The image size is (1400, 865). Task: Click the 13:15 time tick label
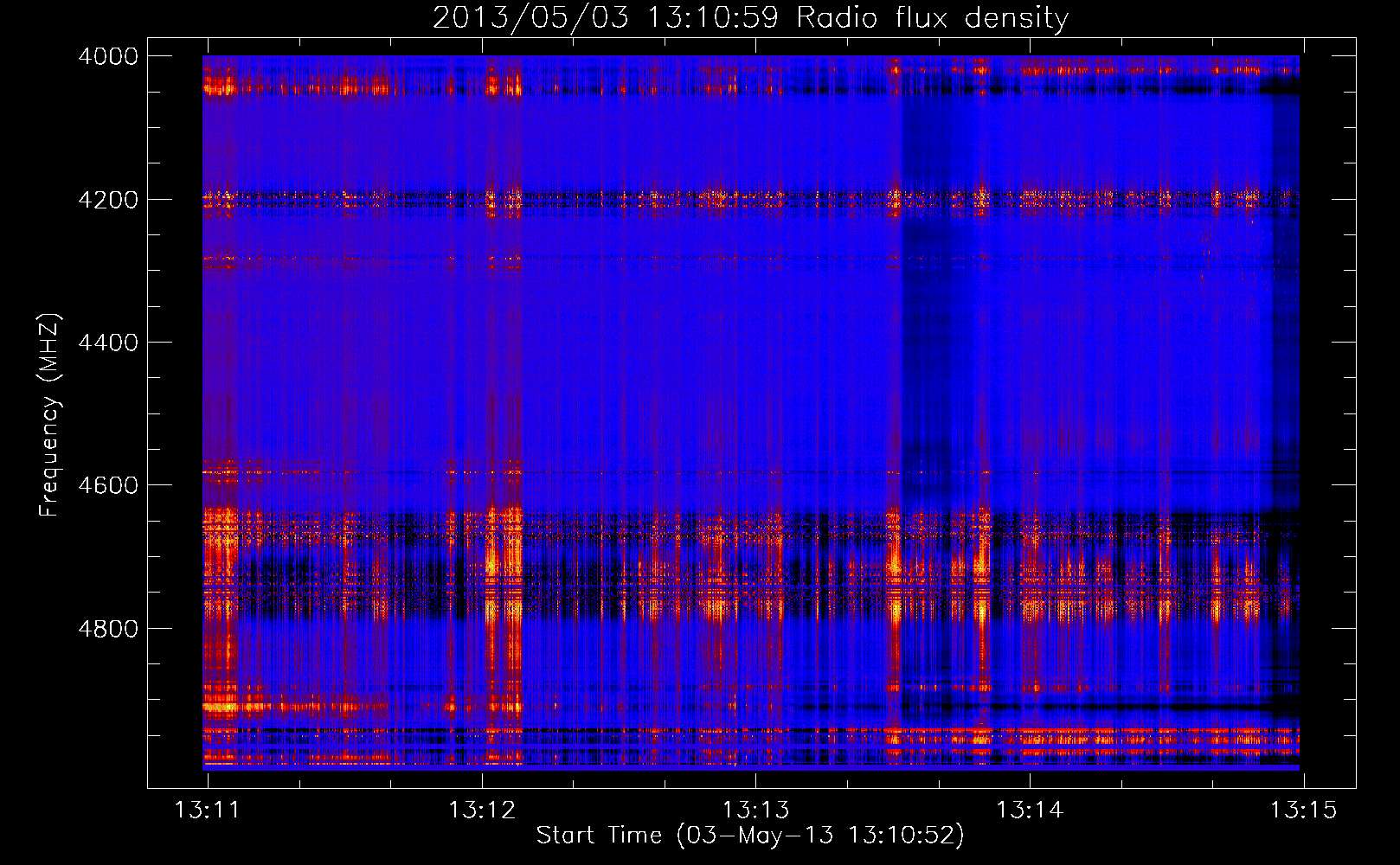point(1303,811)
